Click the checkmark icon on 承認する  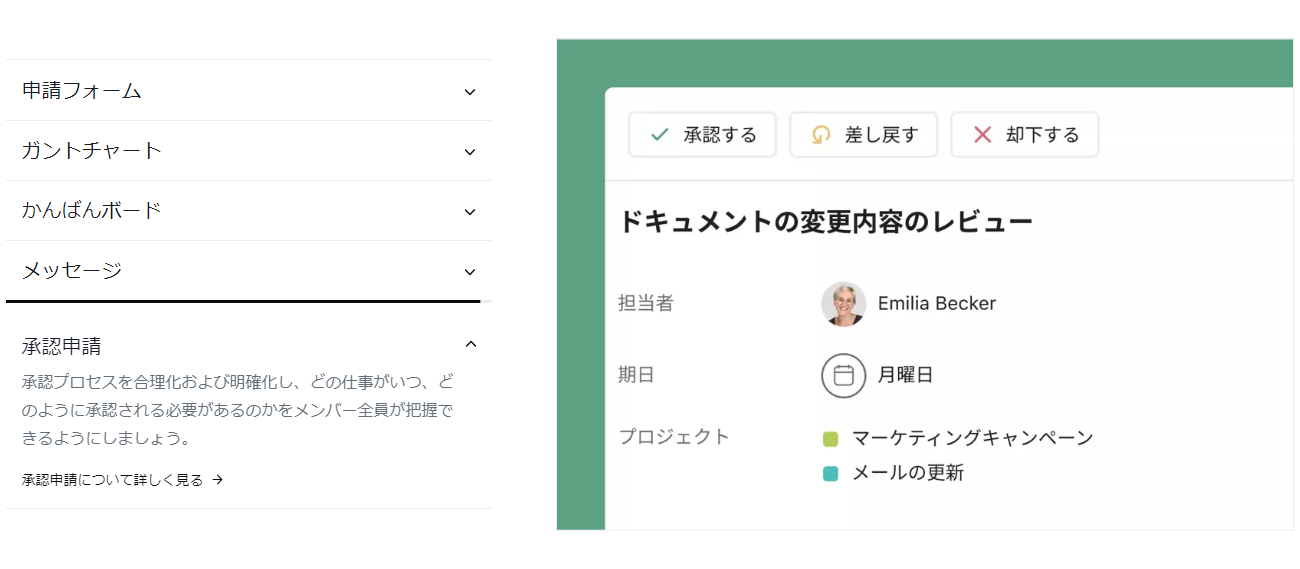click(659, 135)
